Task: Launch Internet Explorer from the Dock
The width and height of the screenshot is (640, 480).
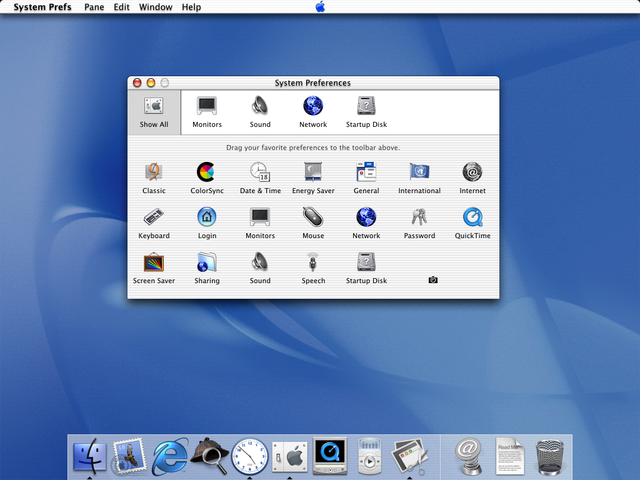Action: coord(169,457)
